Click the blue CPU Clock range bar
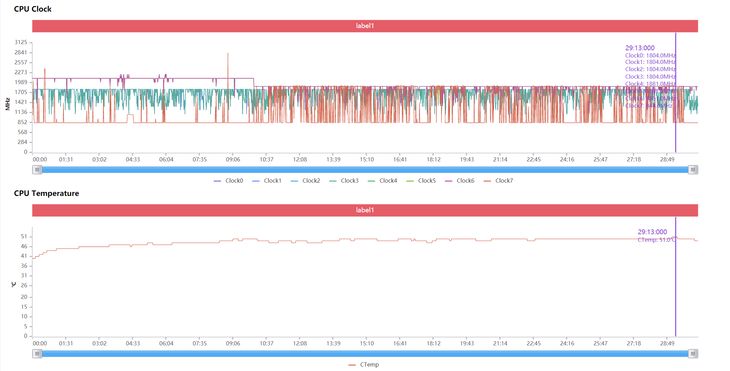 [365, 170]
